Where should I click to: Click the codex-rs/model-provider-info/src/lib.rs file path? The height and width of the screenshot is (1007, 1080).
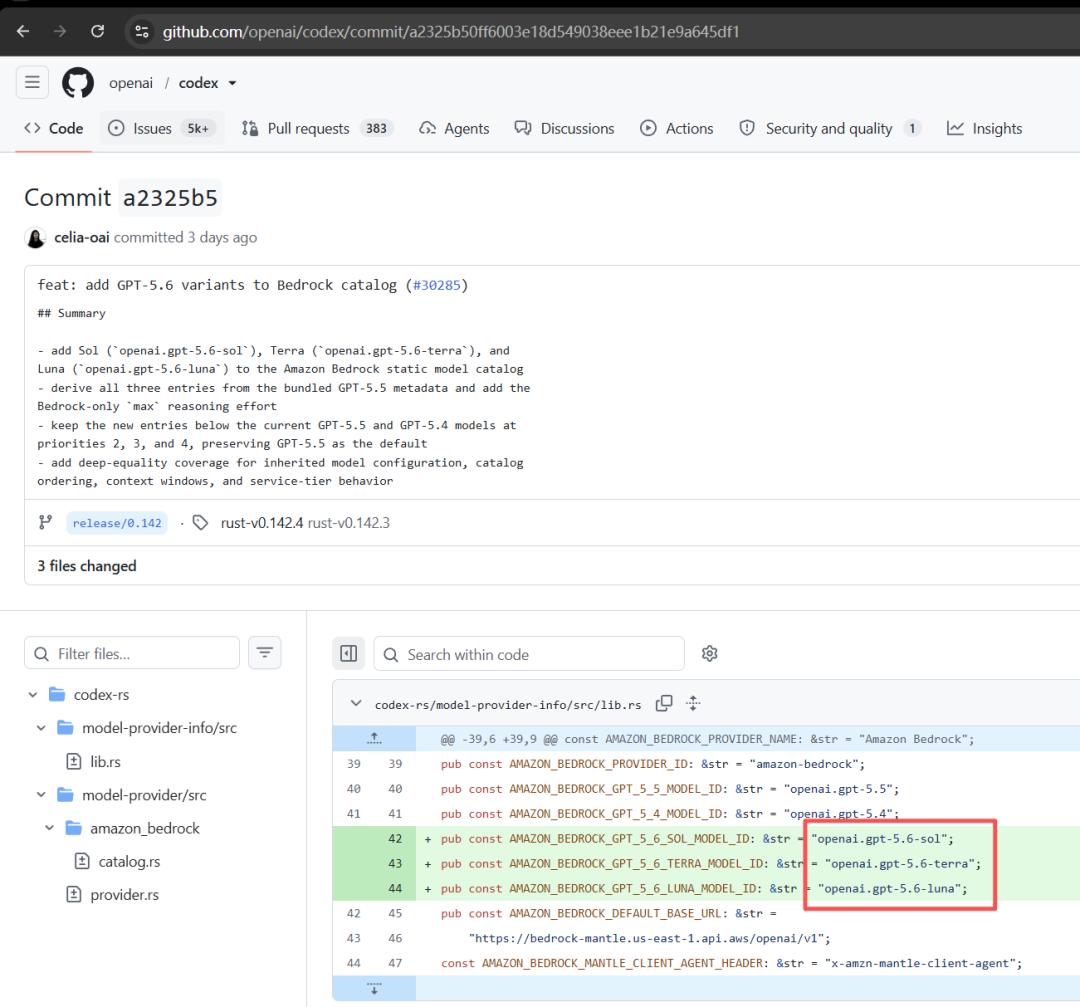click(x=508, y=705)
